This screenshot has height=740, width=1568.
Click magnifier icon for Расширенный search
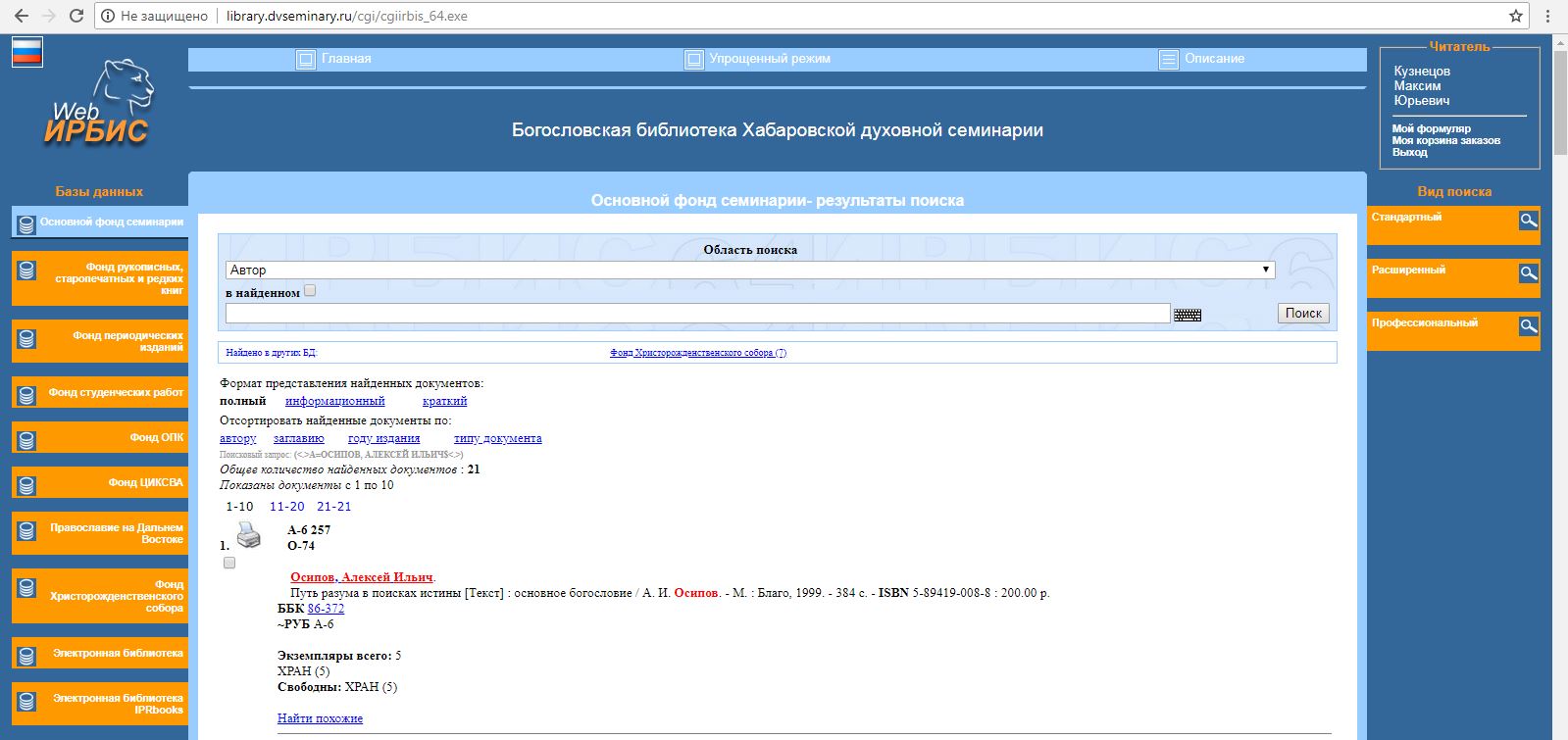pyautogui.click(x=1528, y=273)
